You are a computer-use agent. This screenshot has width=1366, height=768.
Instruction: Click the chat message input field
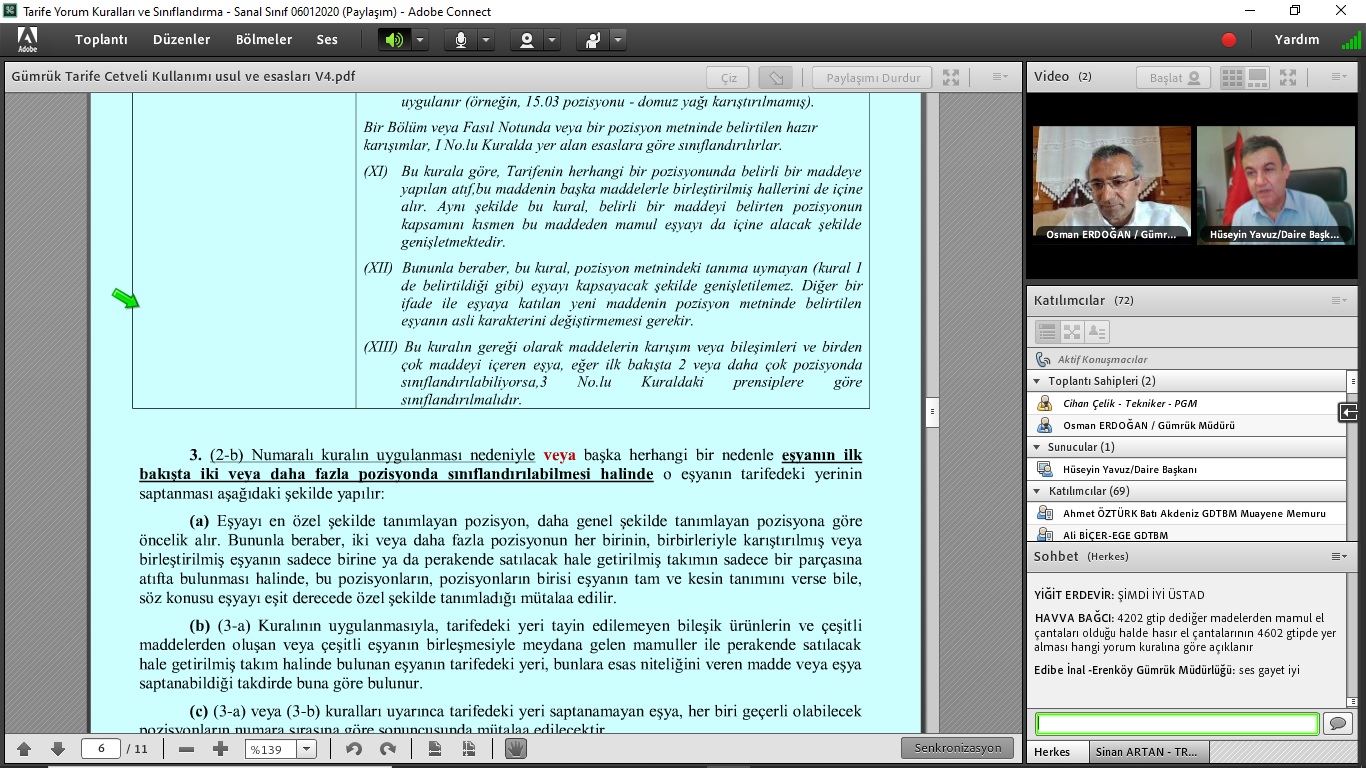[1176, 723]
